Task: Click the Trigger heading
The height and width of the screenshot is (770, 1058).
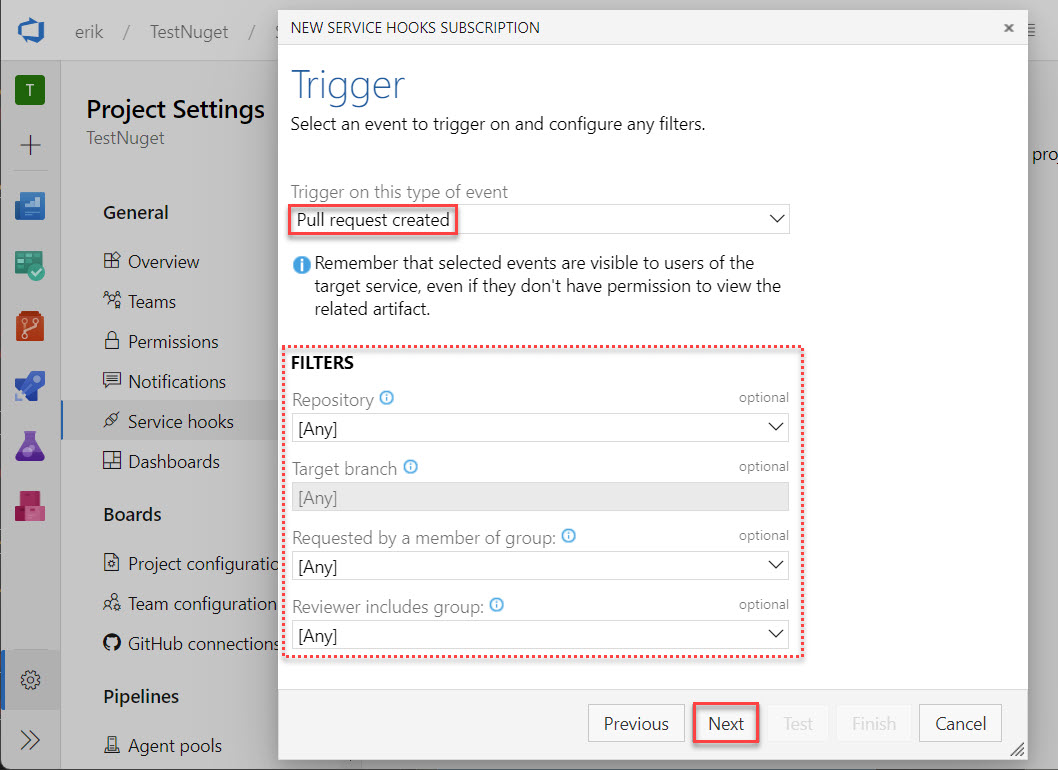Action: coord(348,86)
